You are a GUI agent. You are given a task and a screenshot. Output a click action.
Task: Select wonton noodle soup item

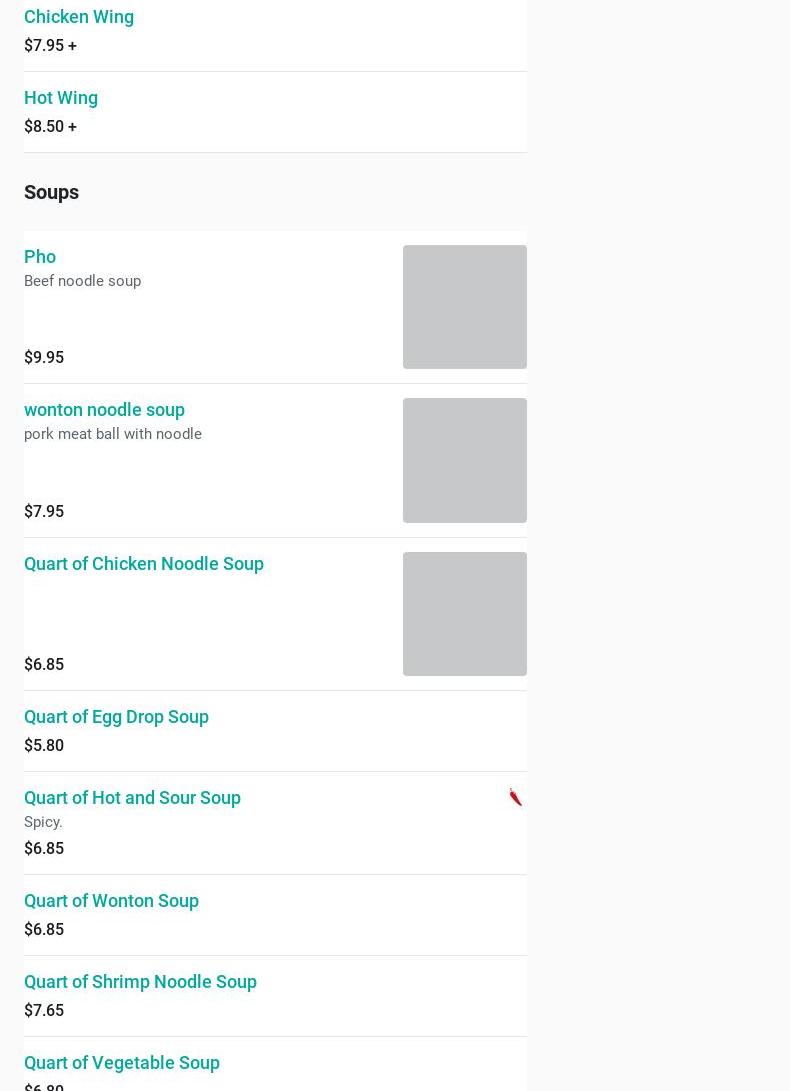104,410
